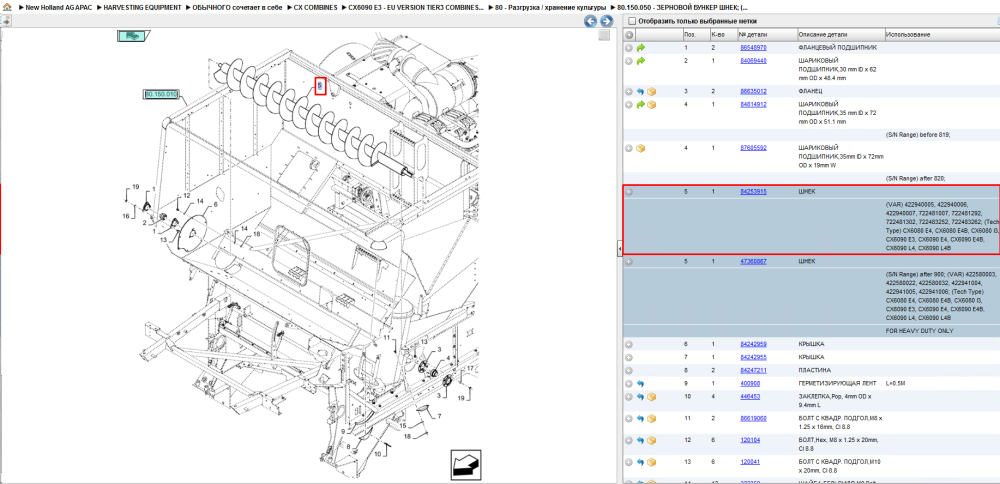Open part number link 120104
Viewport: 1000px width, 484px height.
click(750, 440)
